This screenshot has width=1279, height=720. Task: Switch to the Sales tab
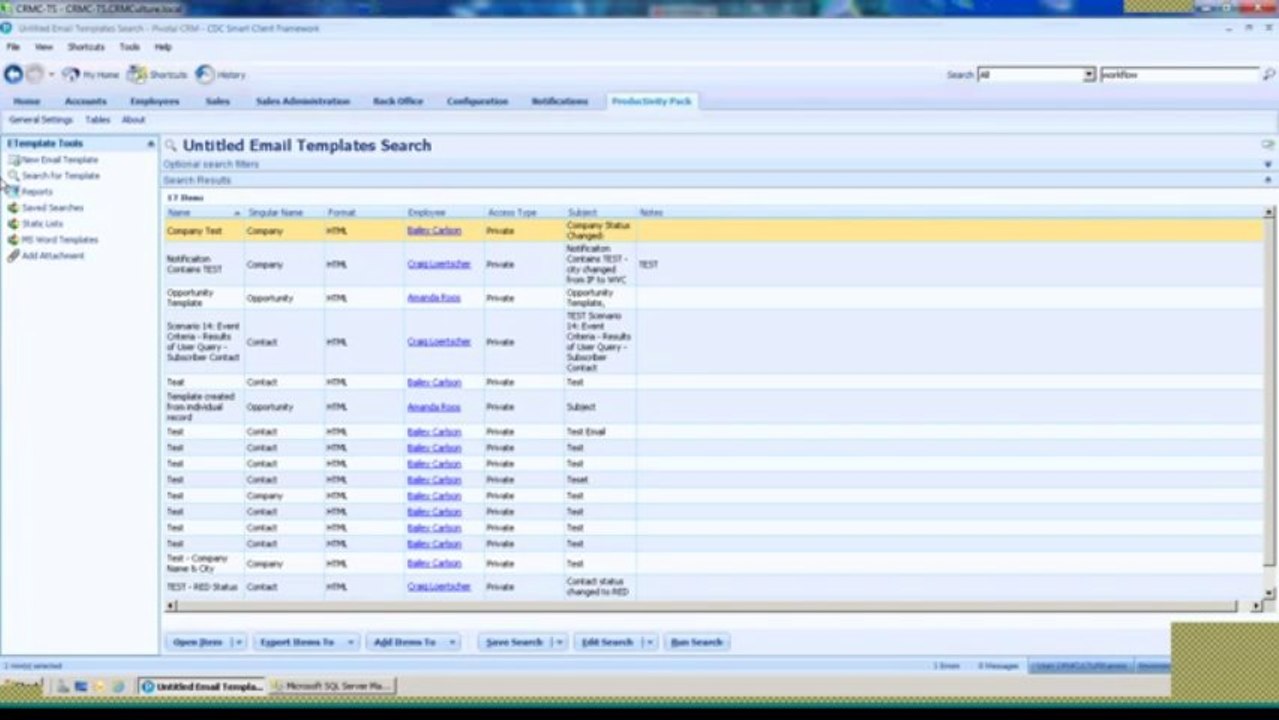[x=218, y=102]
